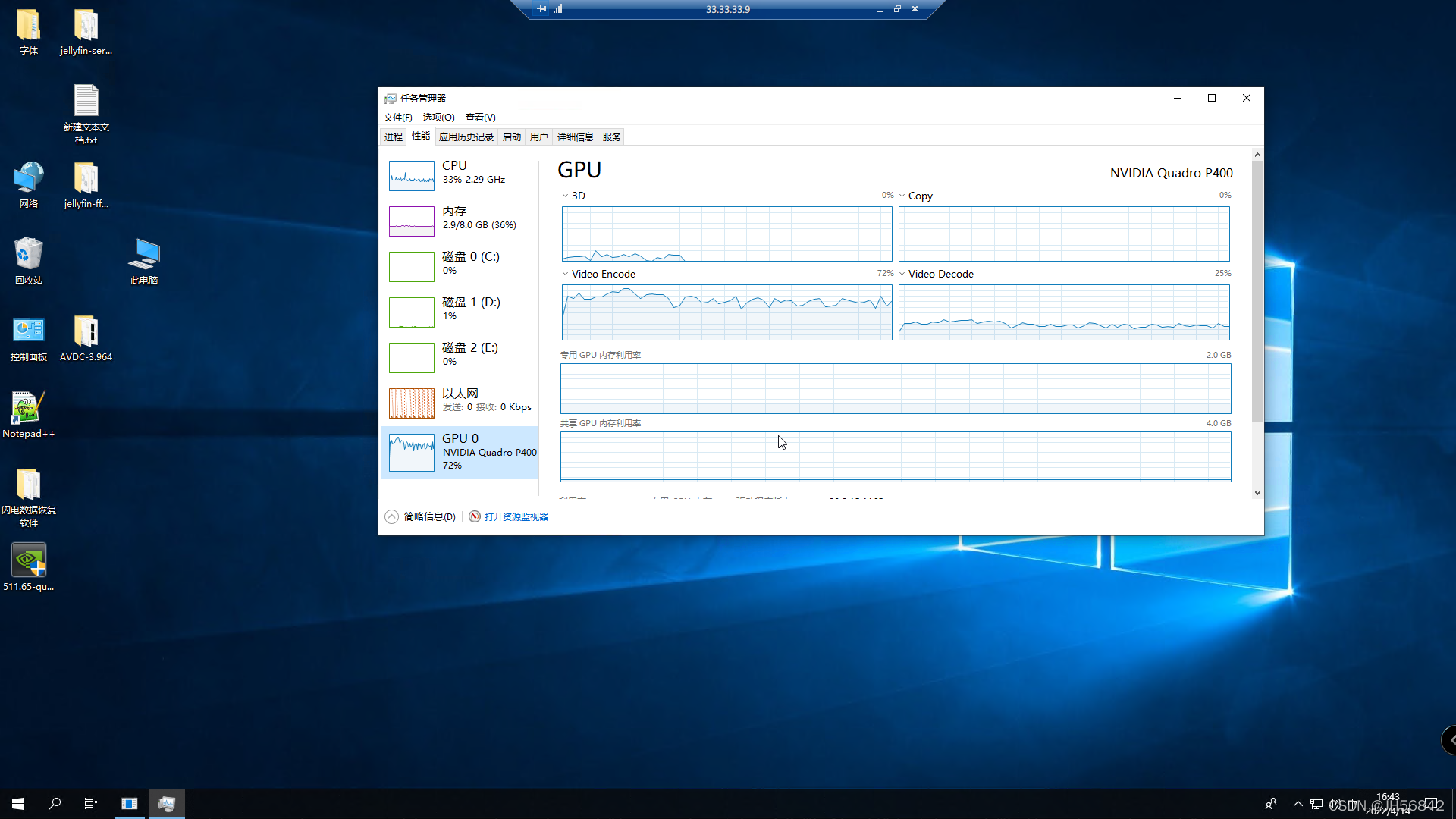Click 打开资源监视器 link
This screenshot has height=819, width=1456.
point(516,517)
